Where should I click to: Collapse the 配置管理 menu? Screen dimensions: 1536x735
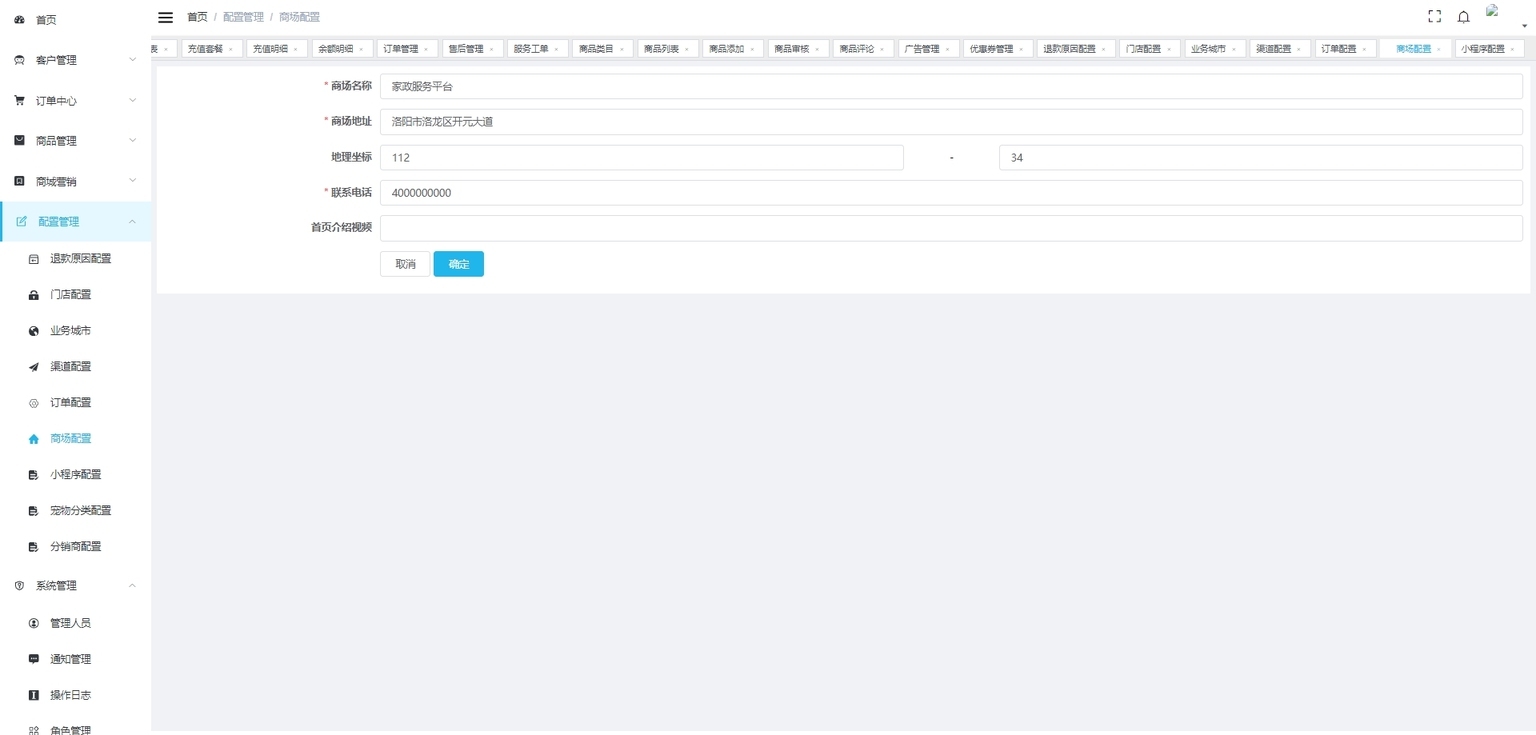pyautogui.click(x=76, y=222)
